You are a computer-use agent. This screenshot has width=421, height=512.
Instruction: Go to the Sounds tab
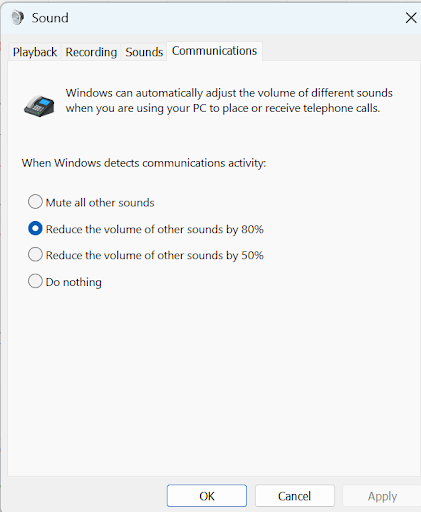pos(144,52)
